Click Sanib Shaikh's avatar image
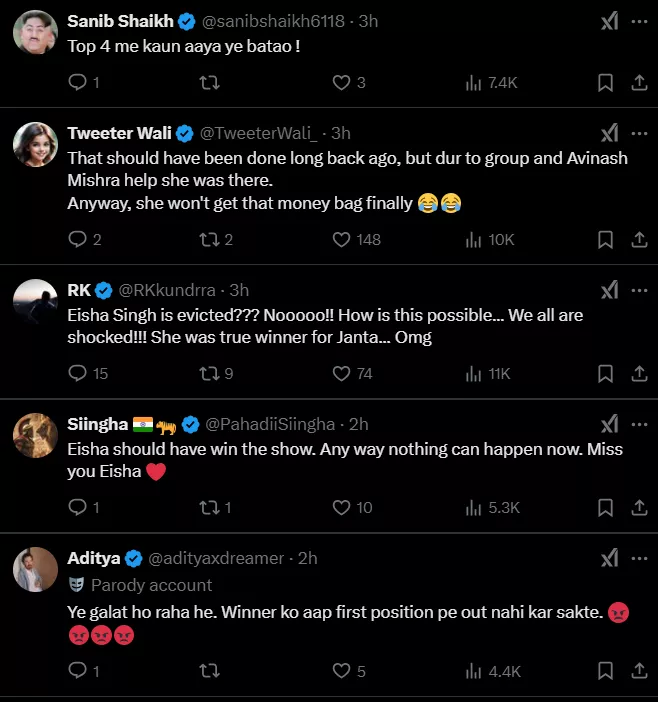Viewport: 658px width, 702px height. pyautogui.click(x=34, y=34)
